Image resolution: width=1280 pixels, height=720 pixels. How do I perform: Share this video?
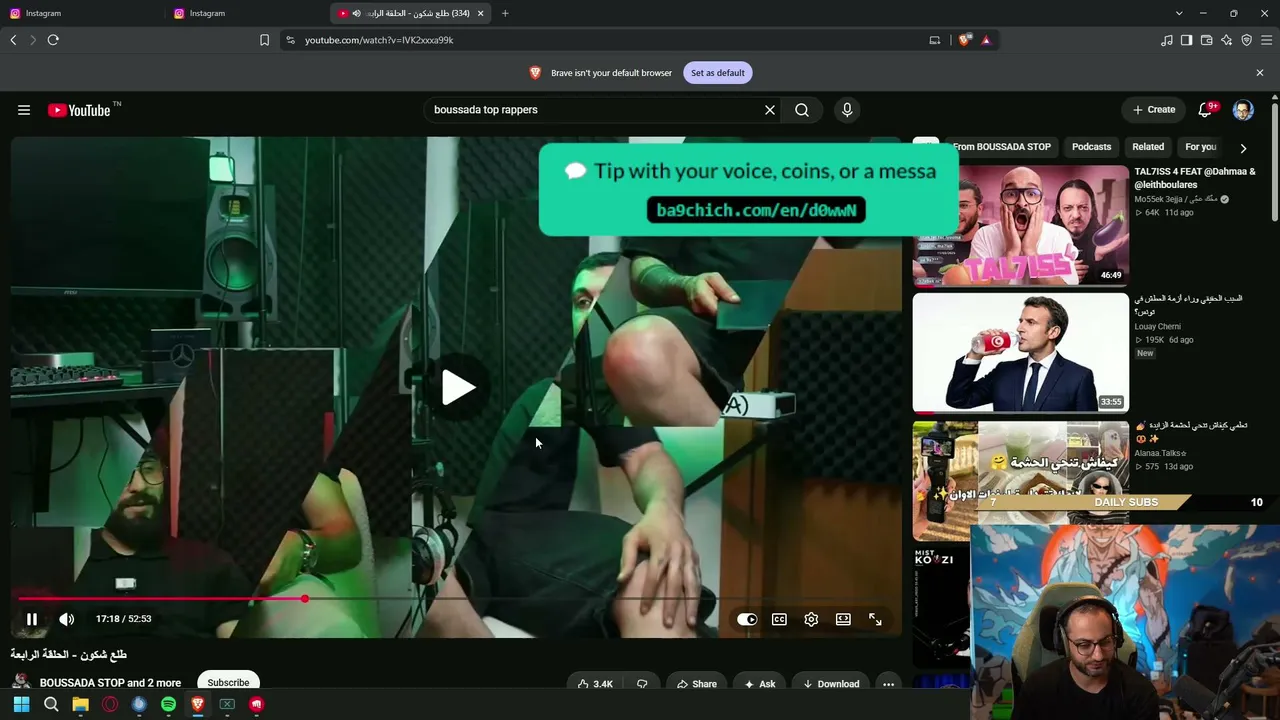point(696,684)
